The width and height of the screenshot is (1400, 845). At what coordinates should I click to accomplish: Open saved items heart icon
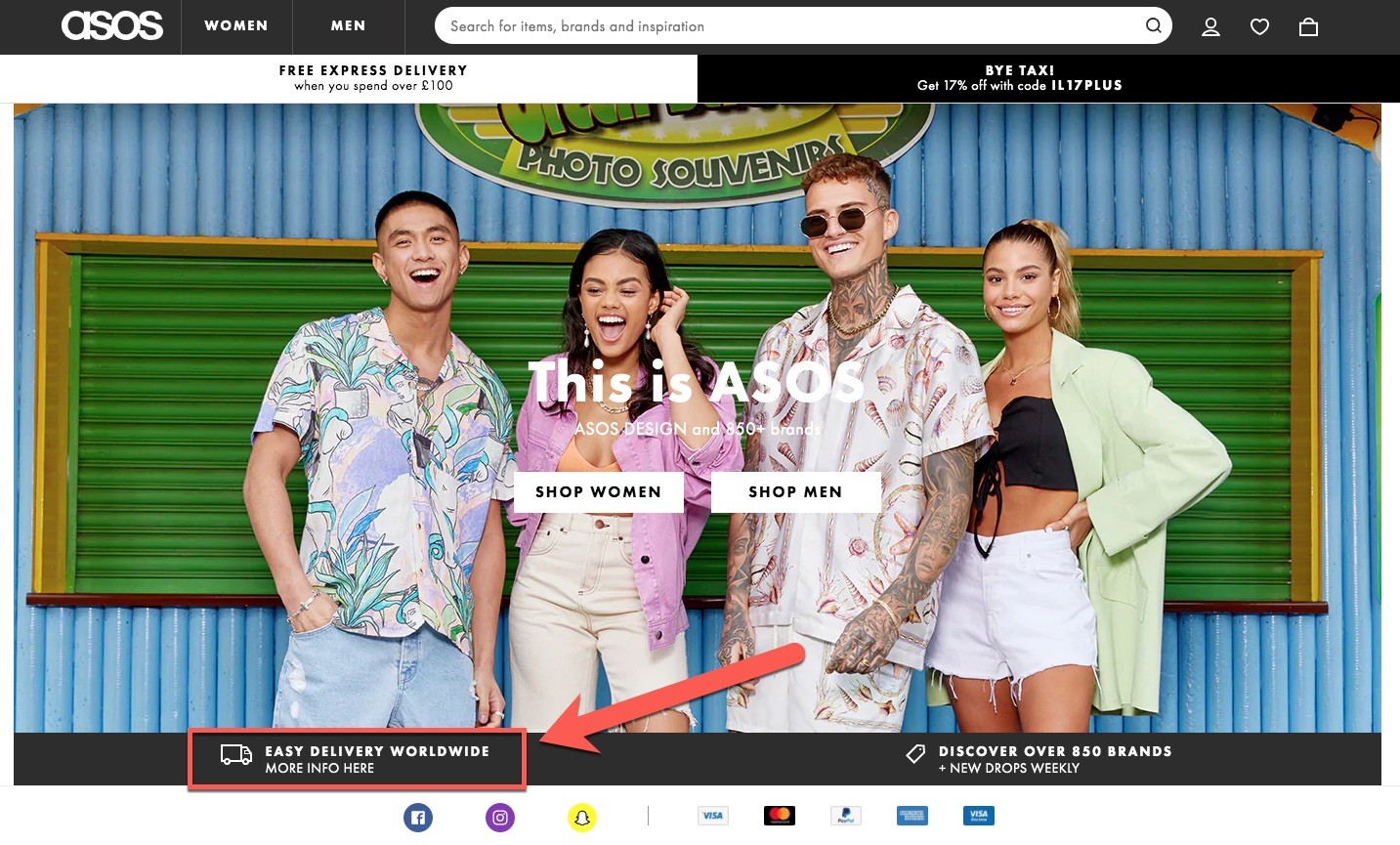click(1259, 27)
